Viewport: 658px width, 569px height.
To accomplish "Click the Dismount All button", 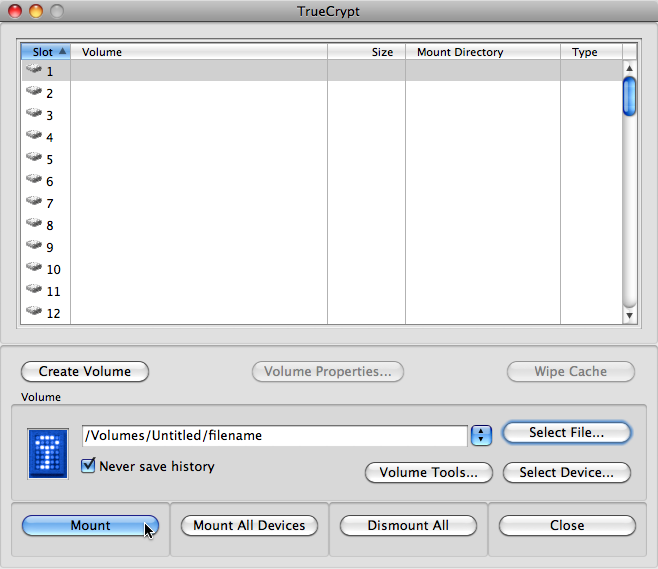I will coord(408,525).
